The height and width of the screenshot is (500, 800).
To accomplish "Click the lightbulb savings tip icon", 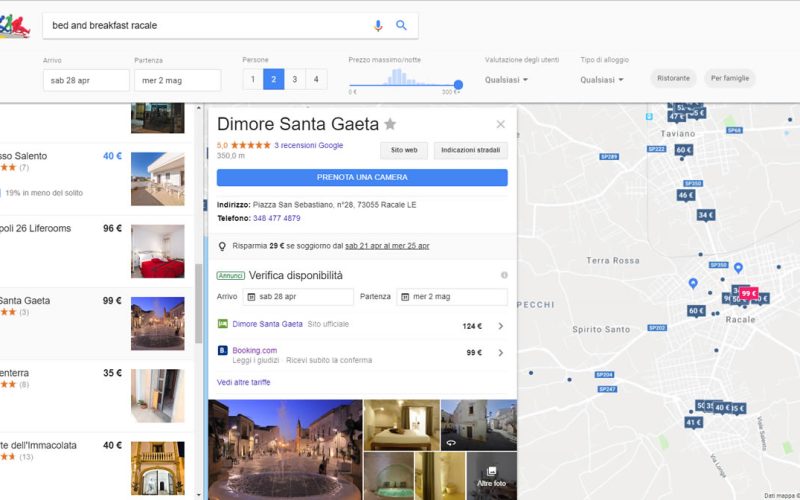I will pyautogui.click(x=222, y=246).
